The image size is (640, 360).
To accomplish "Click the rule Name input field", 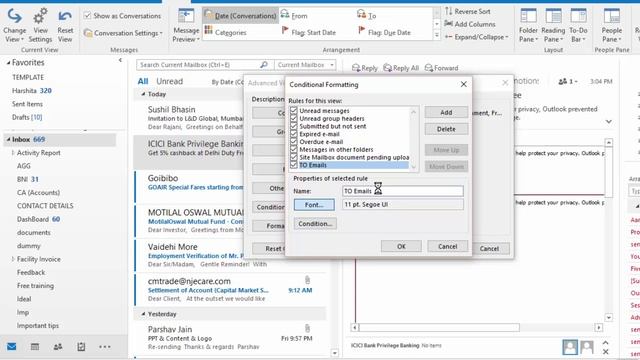I will 403,191.
